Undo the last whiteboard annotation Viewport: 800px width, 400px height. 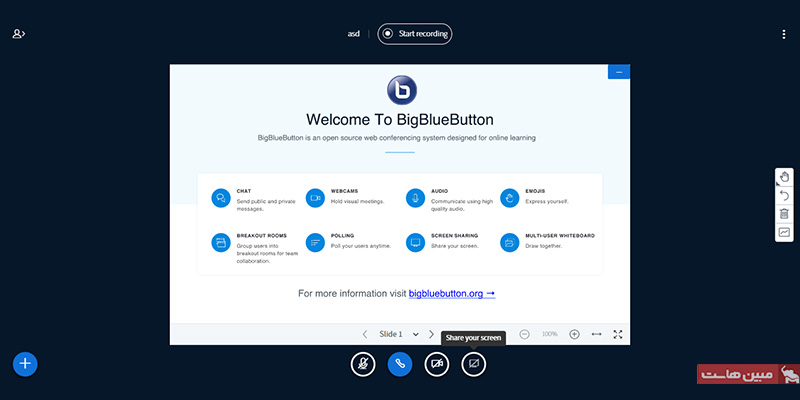pyautogui.click(x=784, y=195)
